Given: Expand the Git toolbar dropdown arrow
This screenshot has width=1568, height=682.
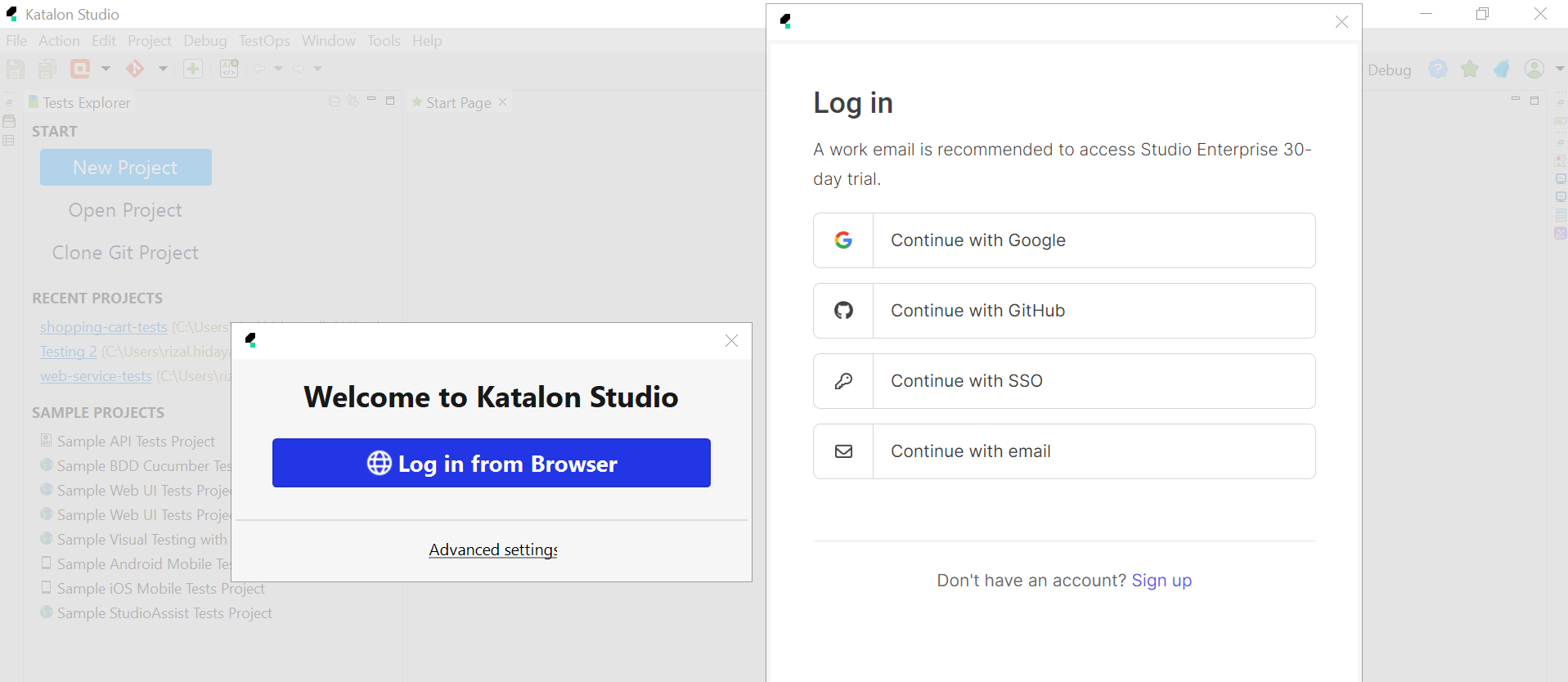Looking at the screenshot, I should 163,69.
